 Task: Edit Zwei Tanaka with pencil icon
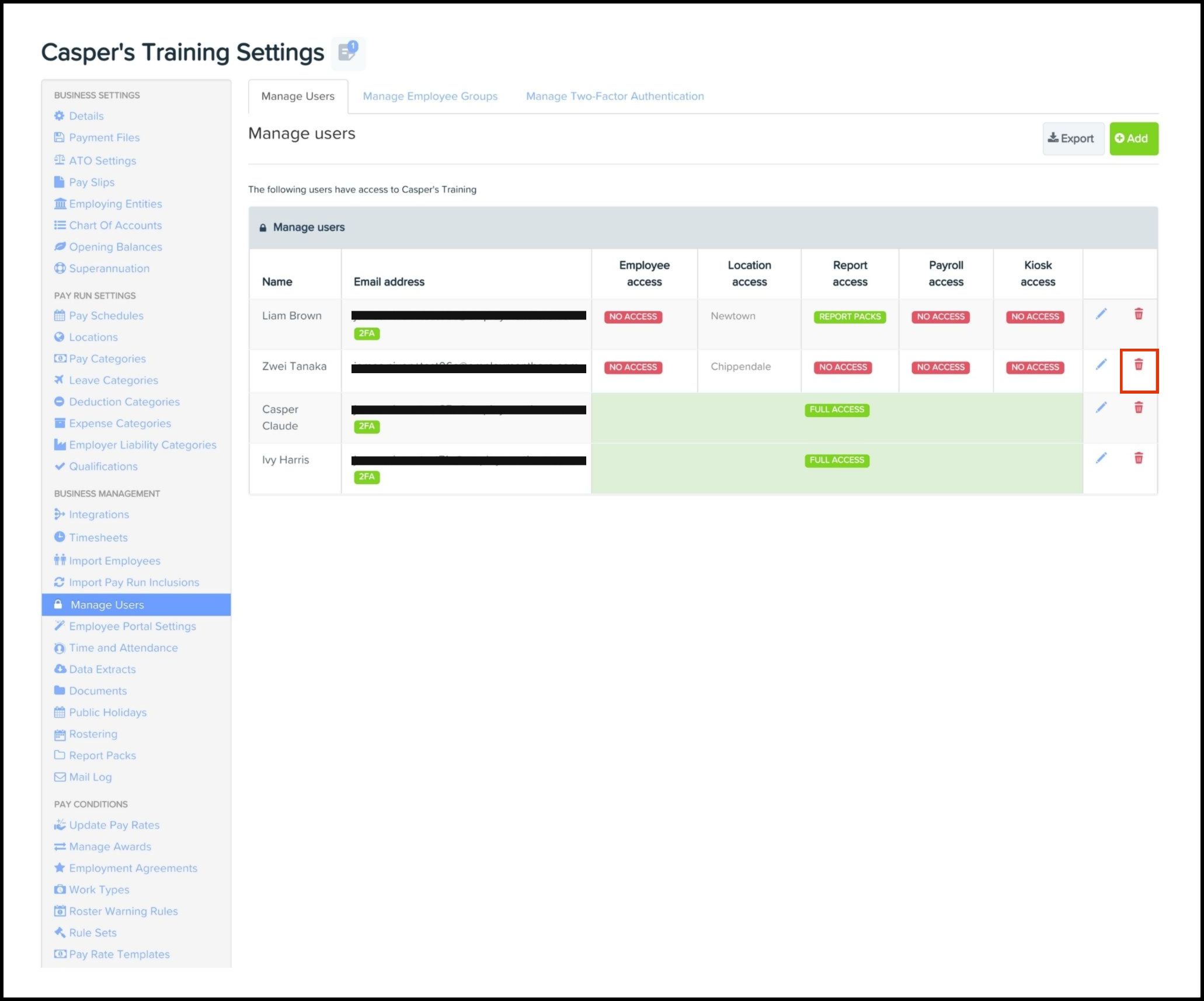pyautogui.click(x=1101, y=365)
